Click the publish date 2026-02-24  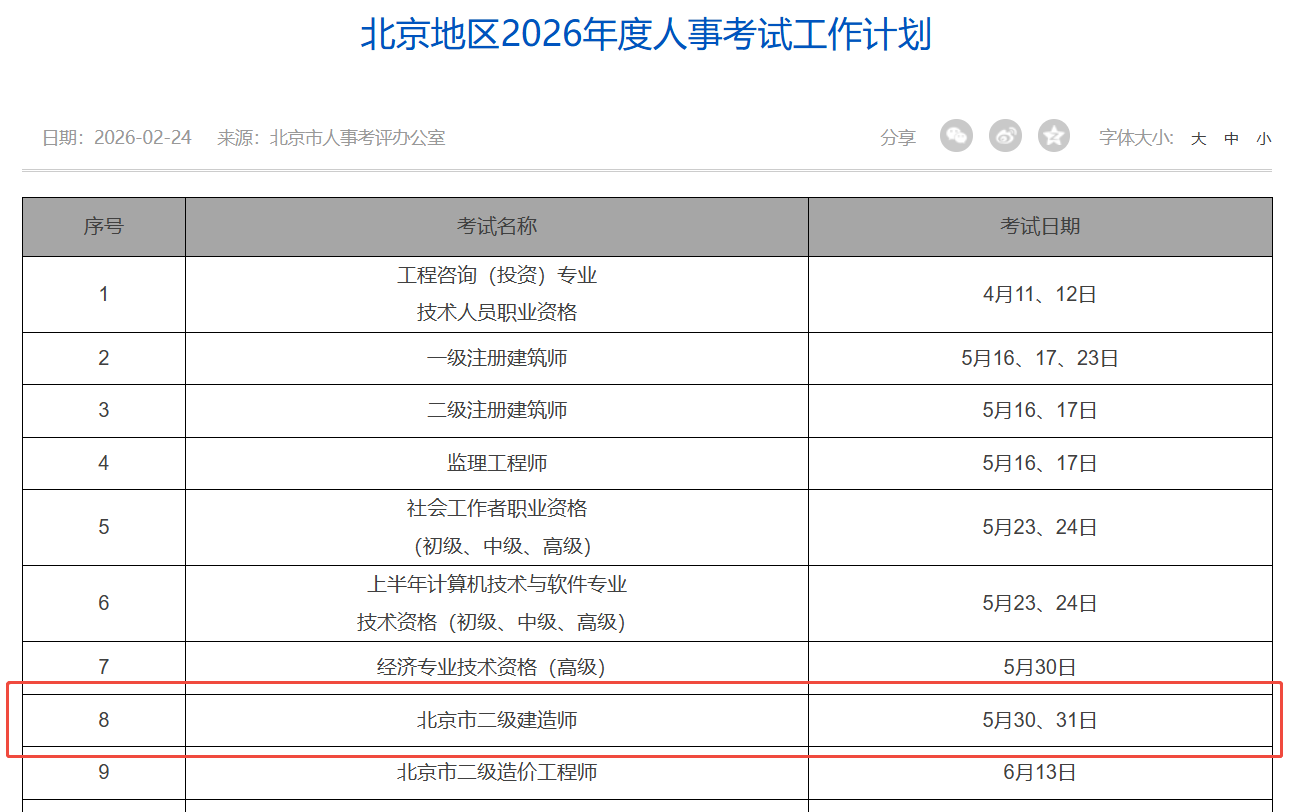click(142, 138)
